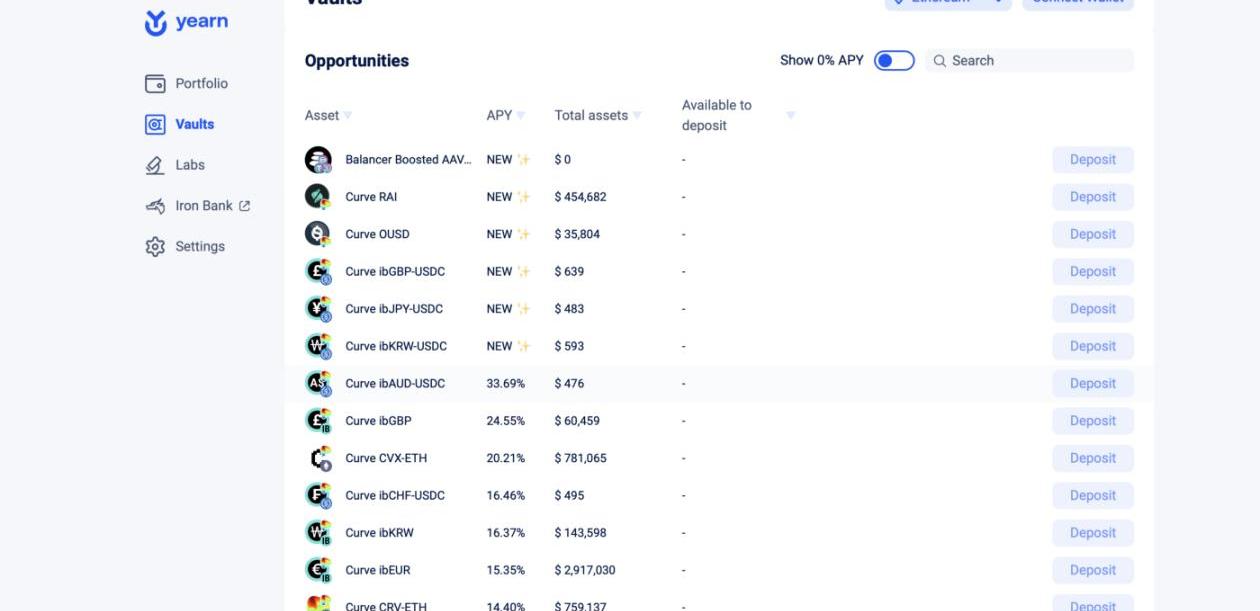The width and height of the screenshot is (1260, 611).
Task: Click the Curve ibGBP-USDC asset icon
Action: tap(318, 272)
